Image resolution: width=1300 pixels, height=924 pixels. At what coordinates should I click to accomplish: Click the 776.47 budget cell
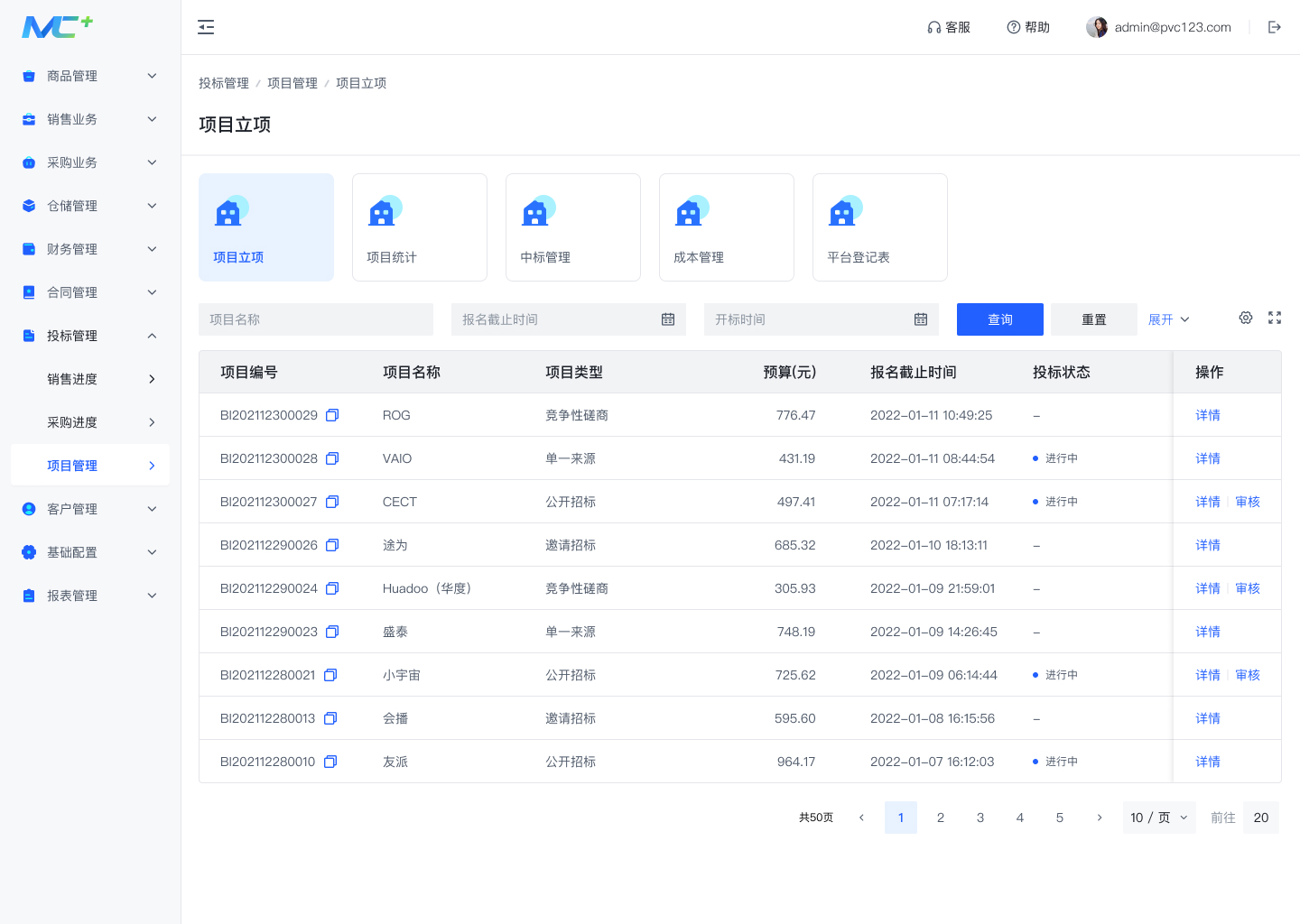795,415
